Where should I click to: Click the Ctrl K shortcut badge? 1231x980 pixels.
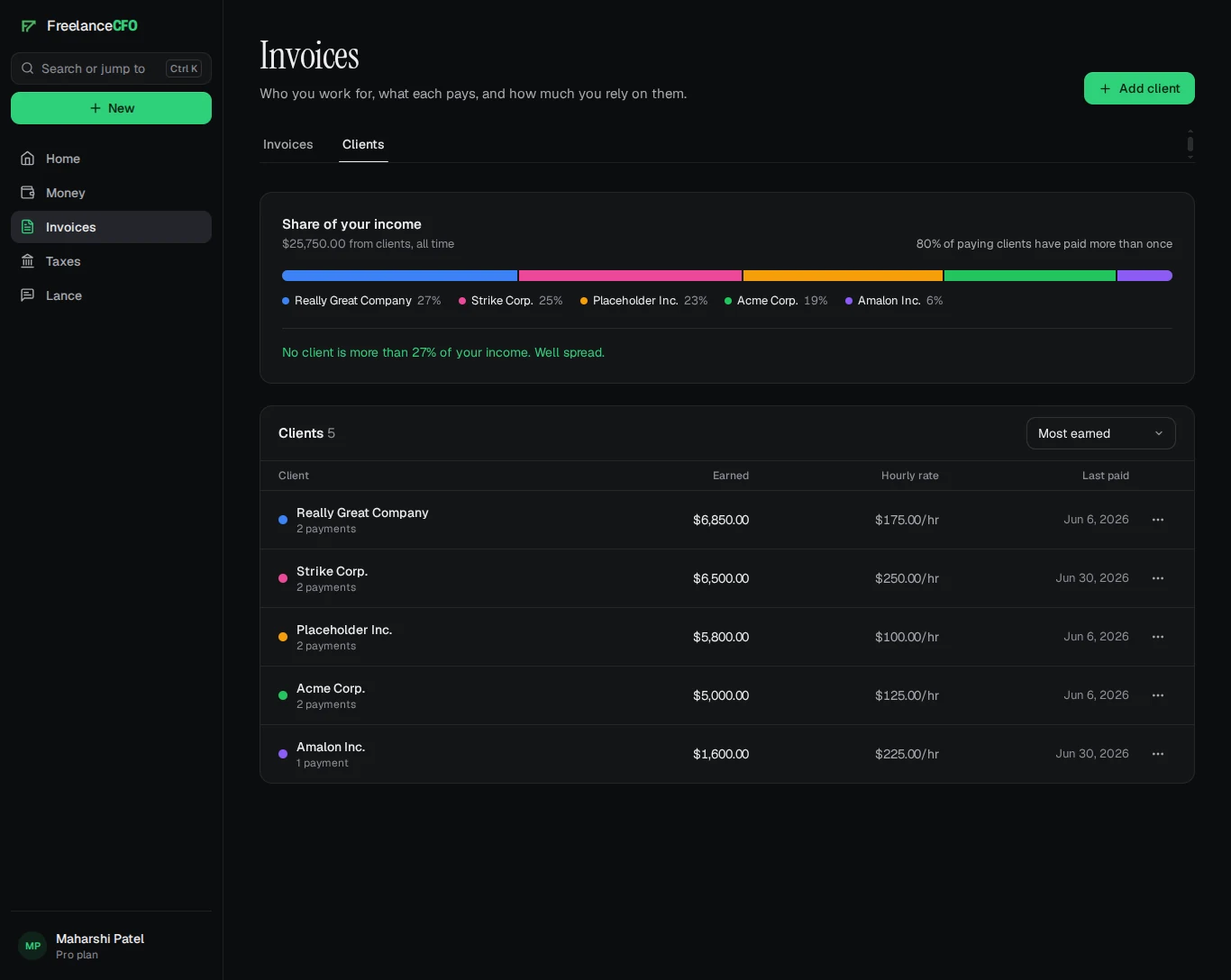tap(184, 68)
